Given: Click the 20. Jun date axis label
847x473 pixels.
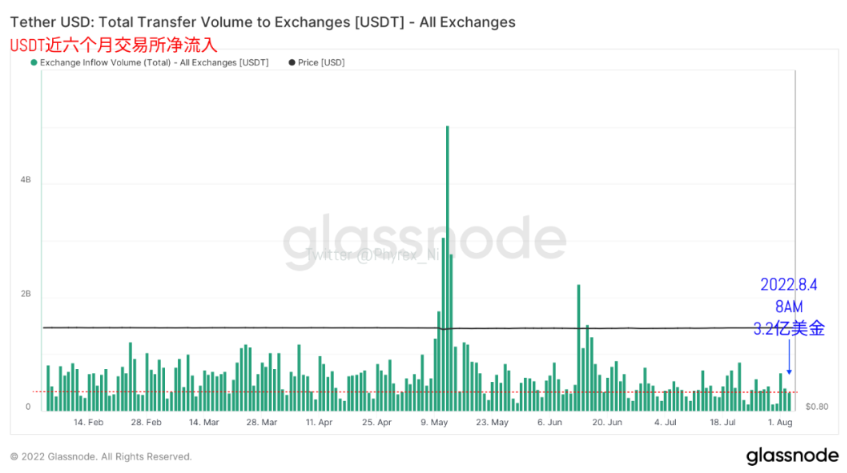Looking at the screenshot, I should pos(607,422).
